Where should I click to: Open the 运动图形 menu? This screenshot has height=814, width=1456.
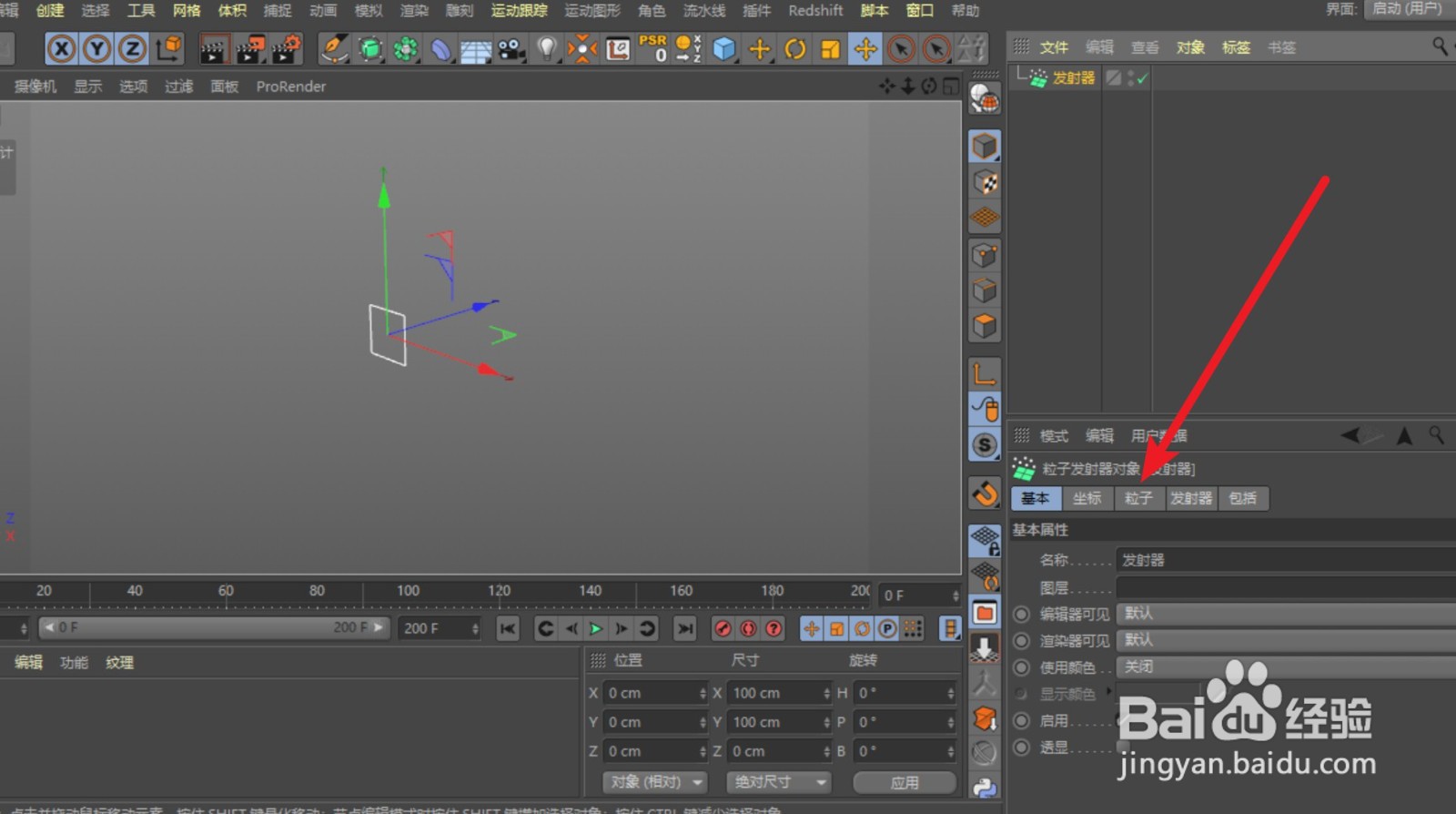[592, 10]
